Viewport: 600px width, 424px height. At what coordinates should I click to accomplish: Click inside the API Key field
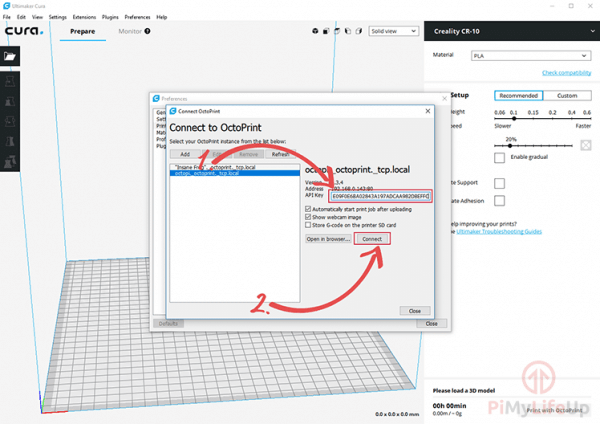click(380, 196)
